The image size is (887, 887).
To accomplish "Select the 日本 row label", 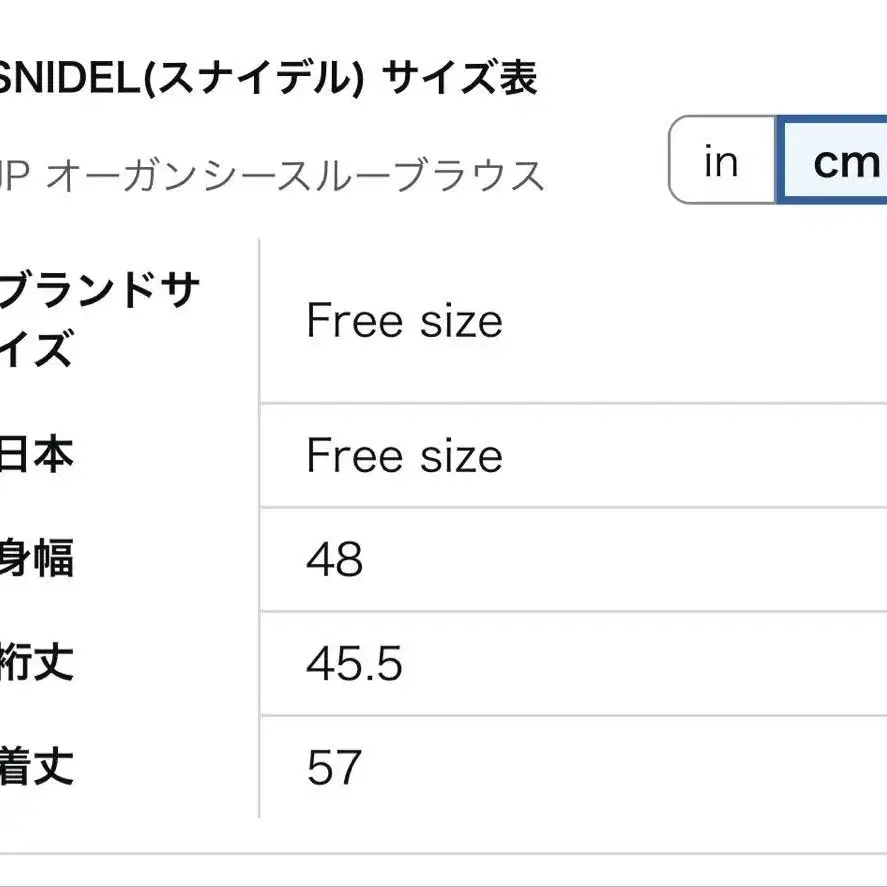I will pyautogui.click(x=37, y=455).
